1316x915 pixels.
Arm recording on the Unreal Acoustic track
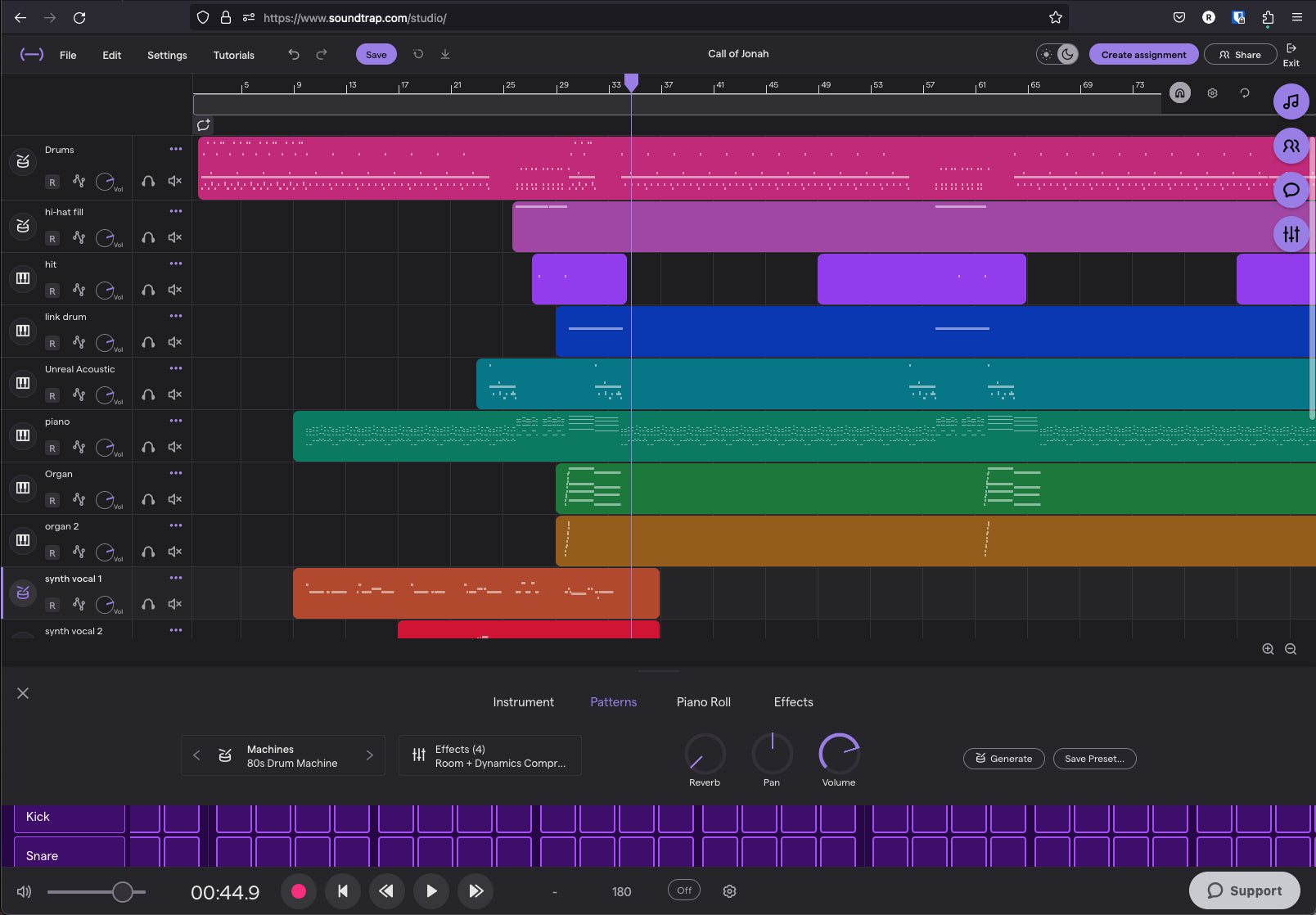[52, 394]
